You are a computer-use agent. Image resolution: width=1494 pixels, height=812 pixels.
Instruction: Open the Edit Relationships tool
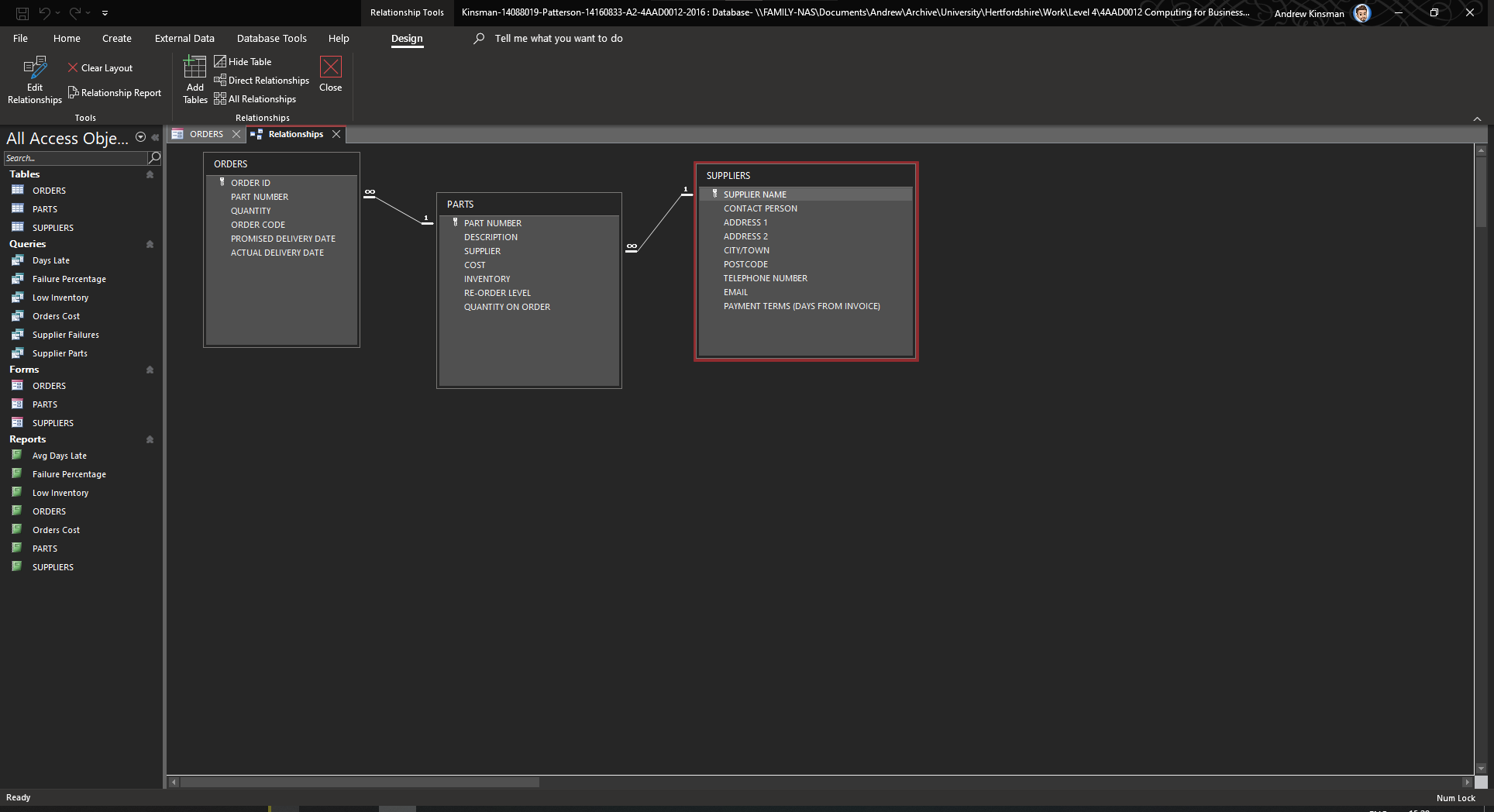click(x=34, y=79)
